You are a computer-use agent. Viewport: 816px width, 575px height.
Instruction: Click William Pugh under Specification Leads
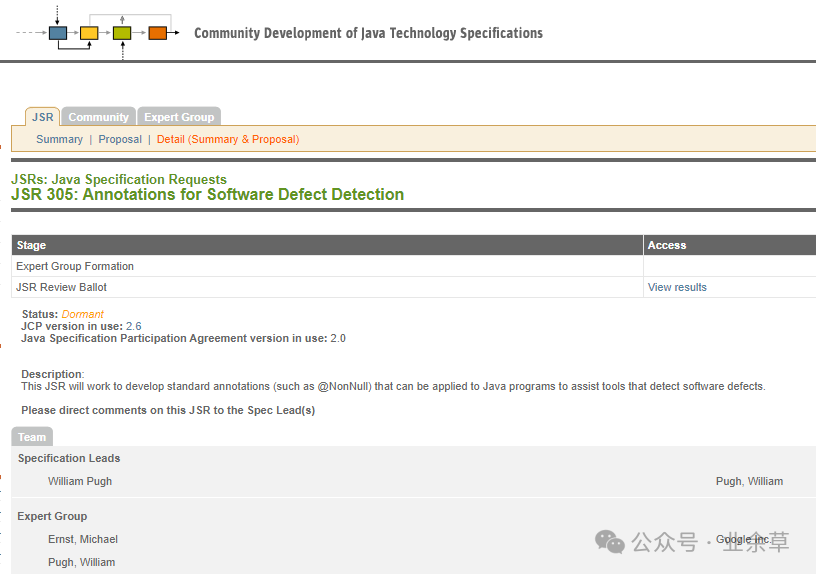pyautogui.click(x=80, y=481)
